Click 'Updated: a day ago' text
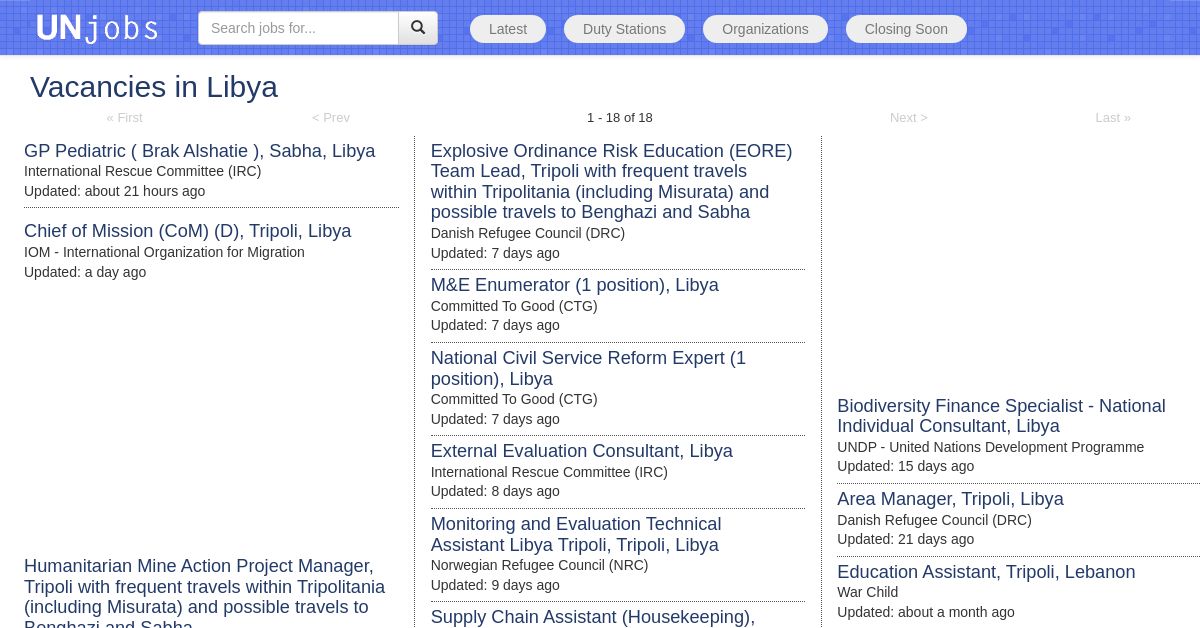 pyautogui.click(x=85, y=272)
